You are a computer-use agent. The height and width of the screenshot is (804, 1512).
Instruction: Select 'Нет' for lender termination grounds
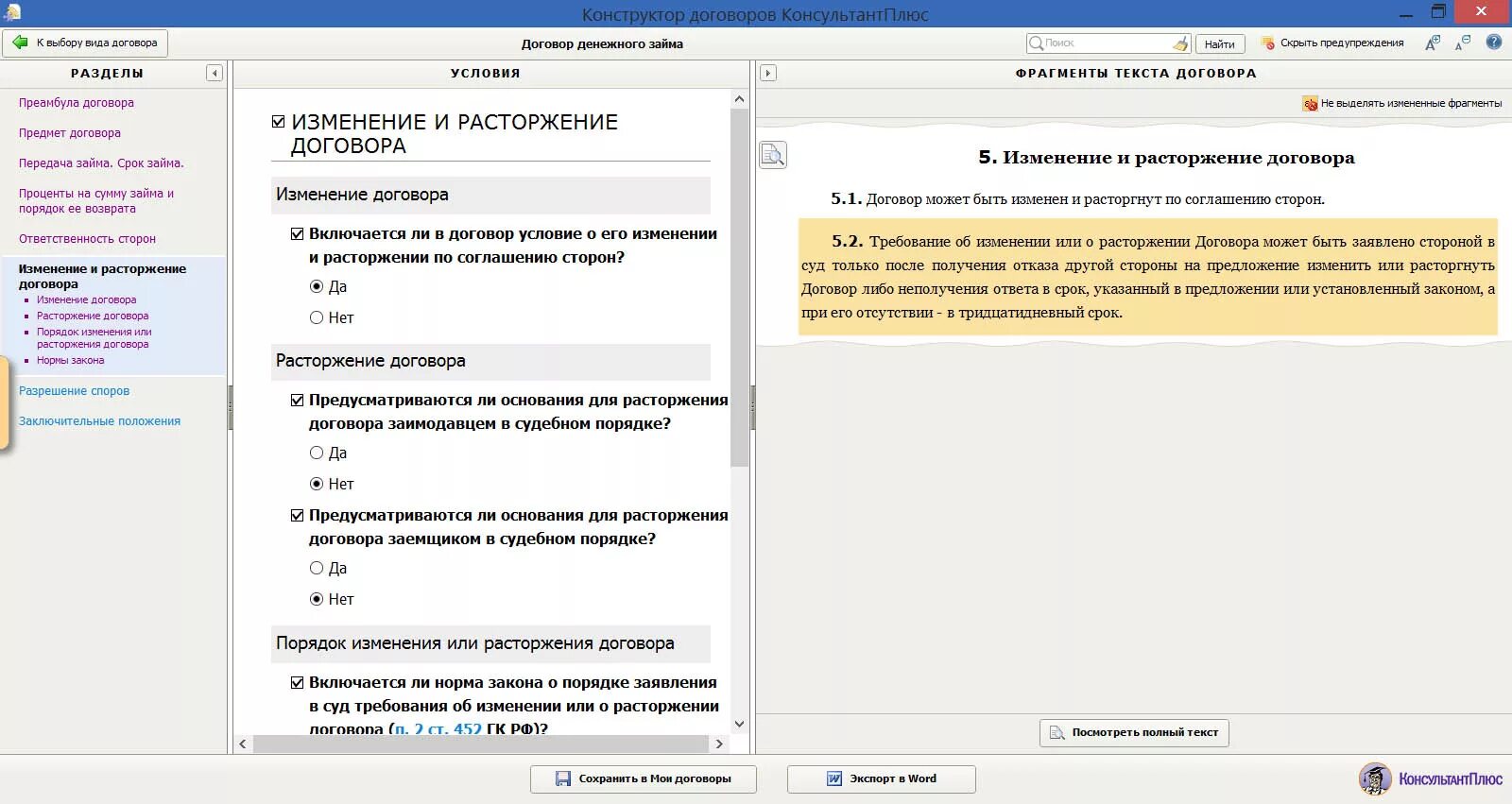pos(317,484)
